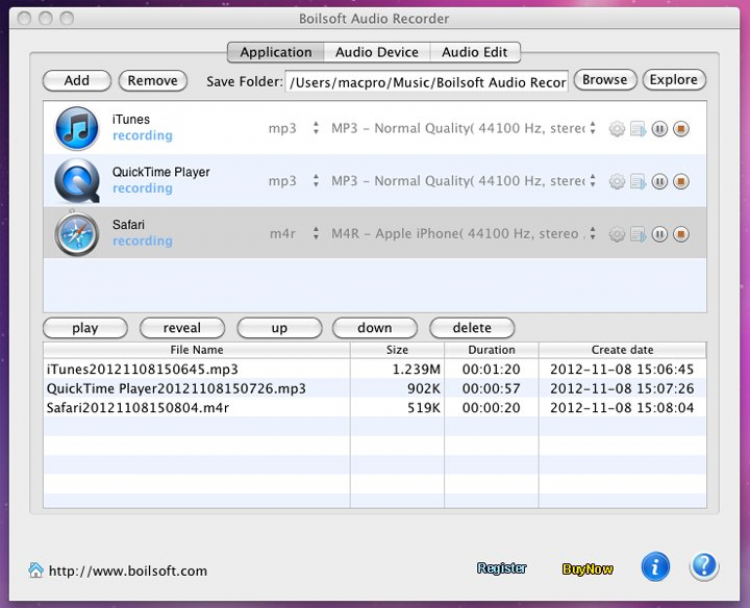Stop the iTunes recording
This screenshot has width=750, height=608.
tap(681, 128)
